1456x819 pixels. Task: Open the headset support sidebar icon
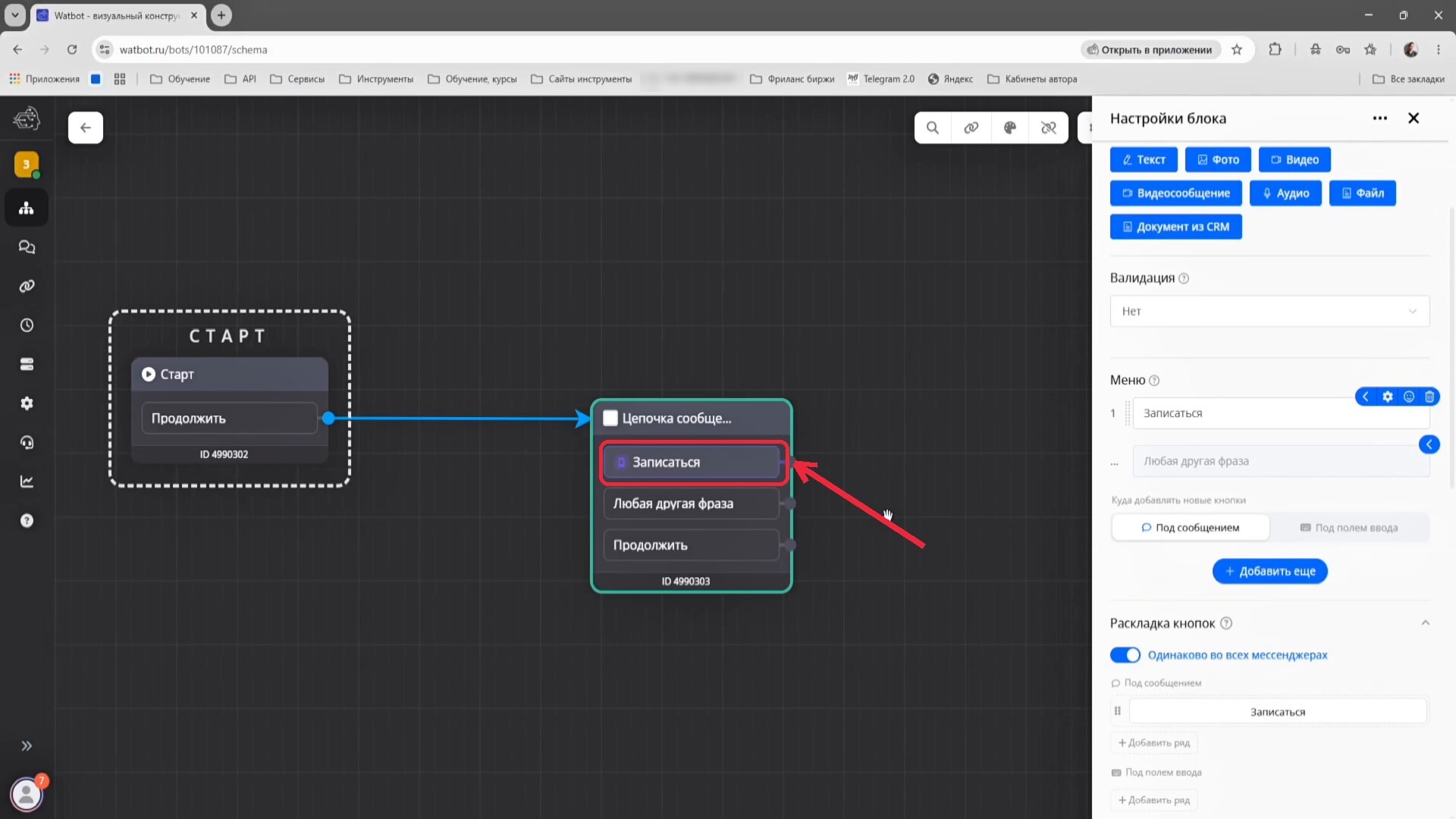27,443
